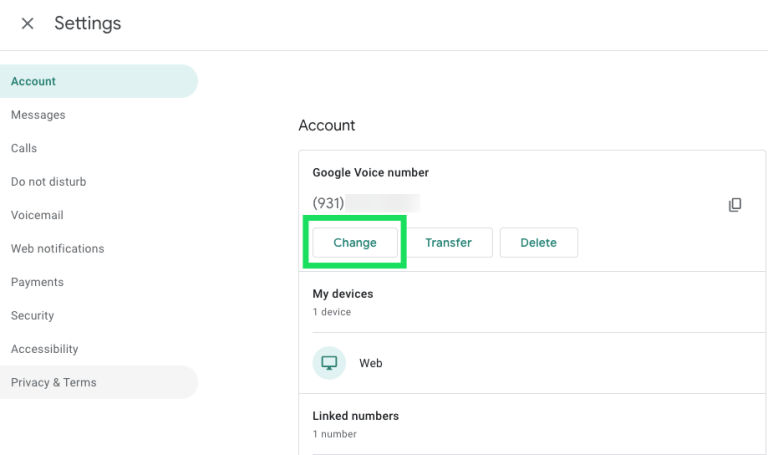Copy the Google Voice number
The height and width of the screenshot is (455, 768).
tap(735, 204)
